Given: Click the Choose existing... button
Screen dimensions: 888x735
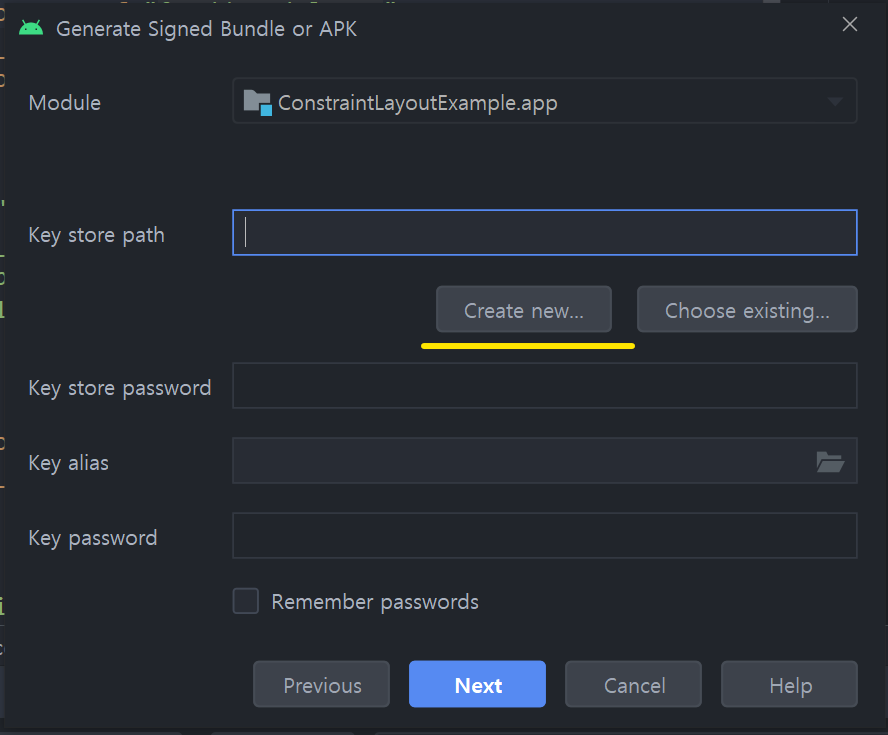Looking at the screenshot, I should click(747, 309).
